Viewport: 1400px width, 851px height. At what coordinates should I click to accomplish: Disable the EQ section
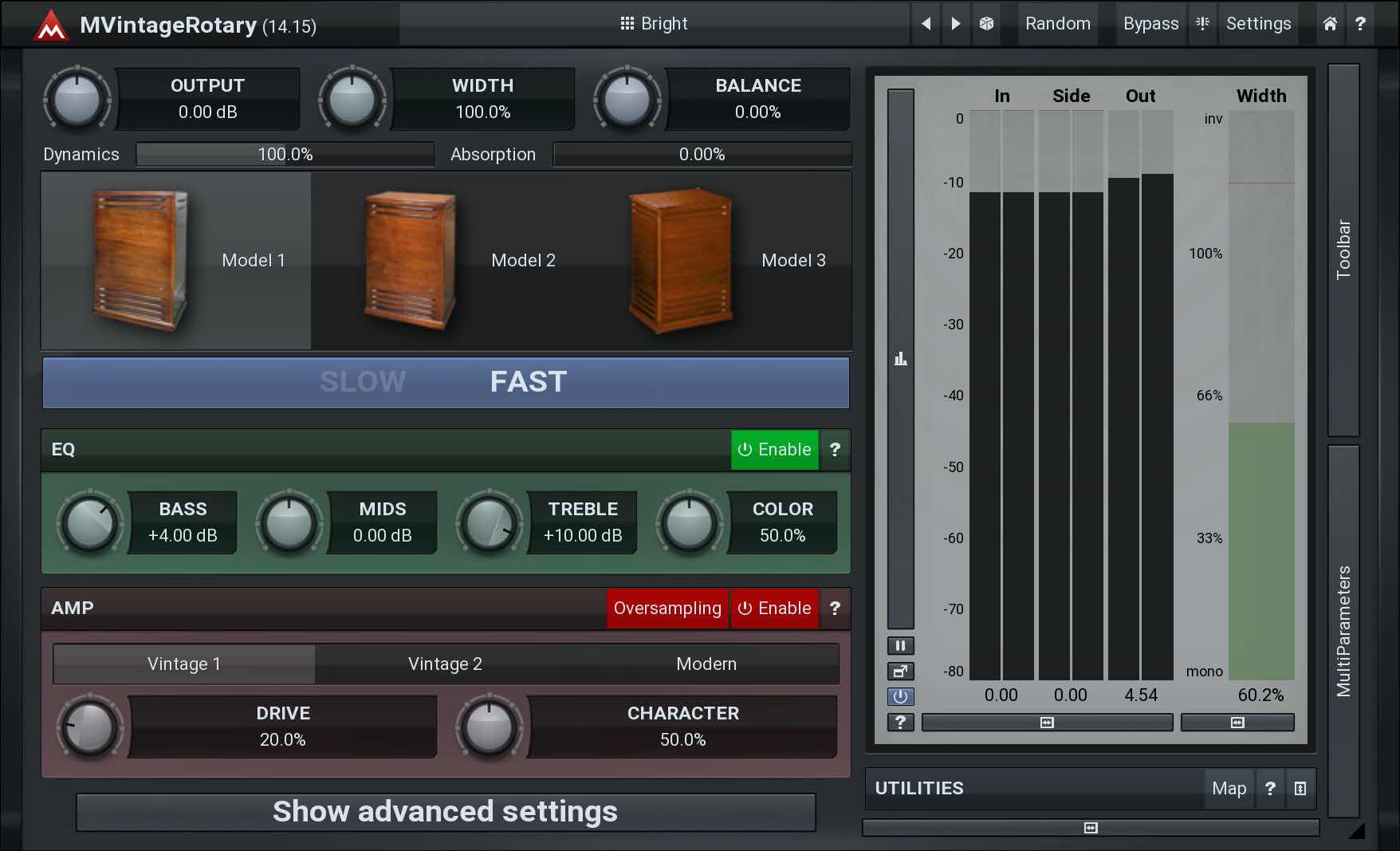774,450
